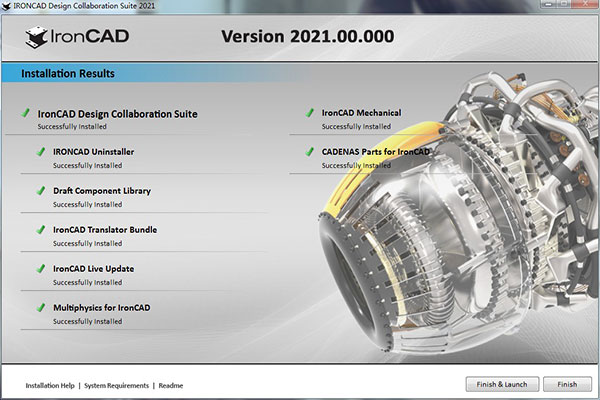Viewport: 600px width, 400px height.
Task: Click Successfully Installed under IronCAD Mechanical
Action: tap(356, 127)
